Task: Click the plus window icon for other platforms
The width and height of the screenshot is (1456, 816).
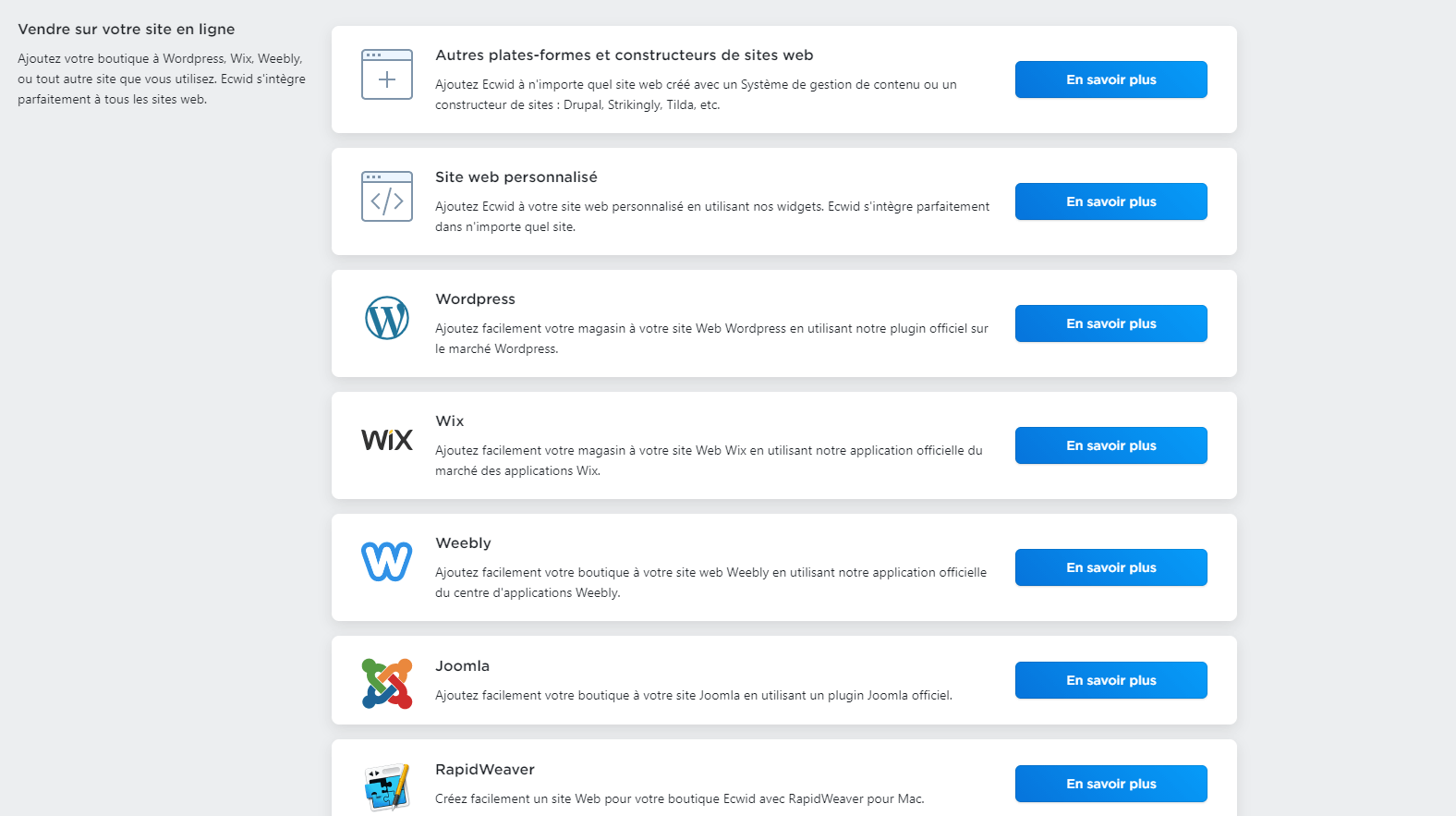Action: 386,75
